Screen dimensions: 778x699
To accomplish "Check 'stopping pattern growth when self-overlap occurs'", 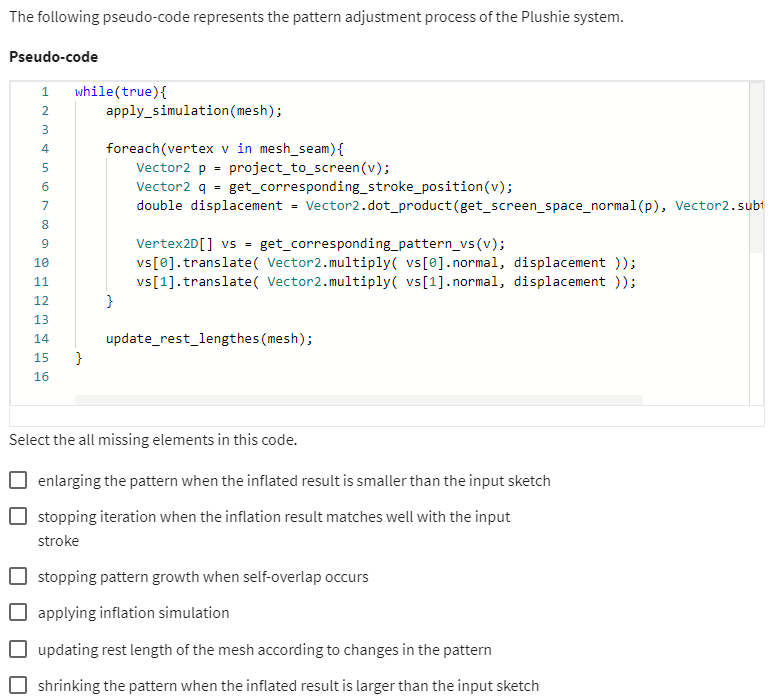I will point(18,576).
